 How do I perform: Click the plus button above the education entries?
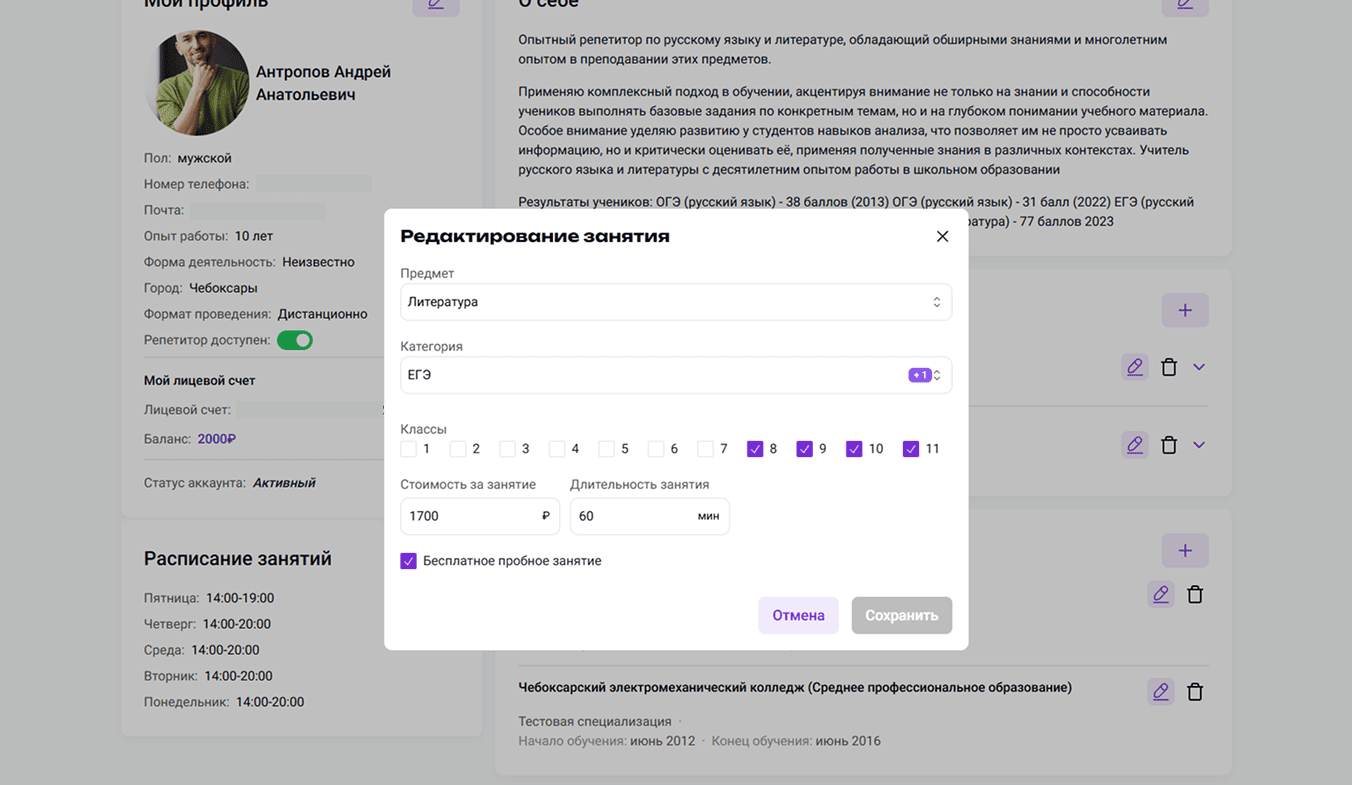point(1184,550)
